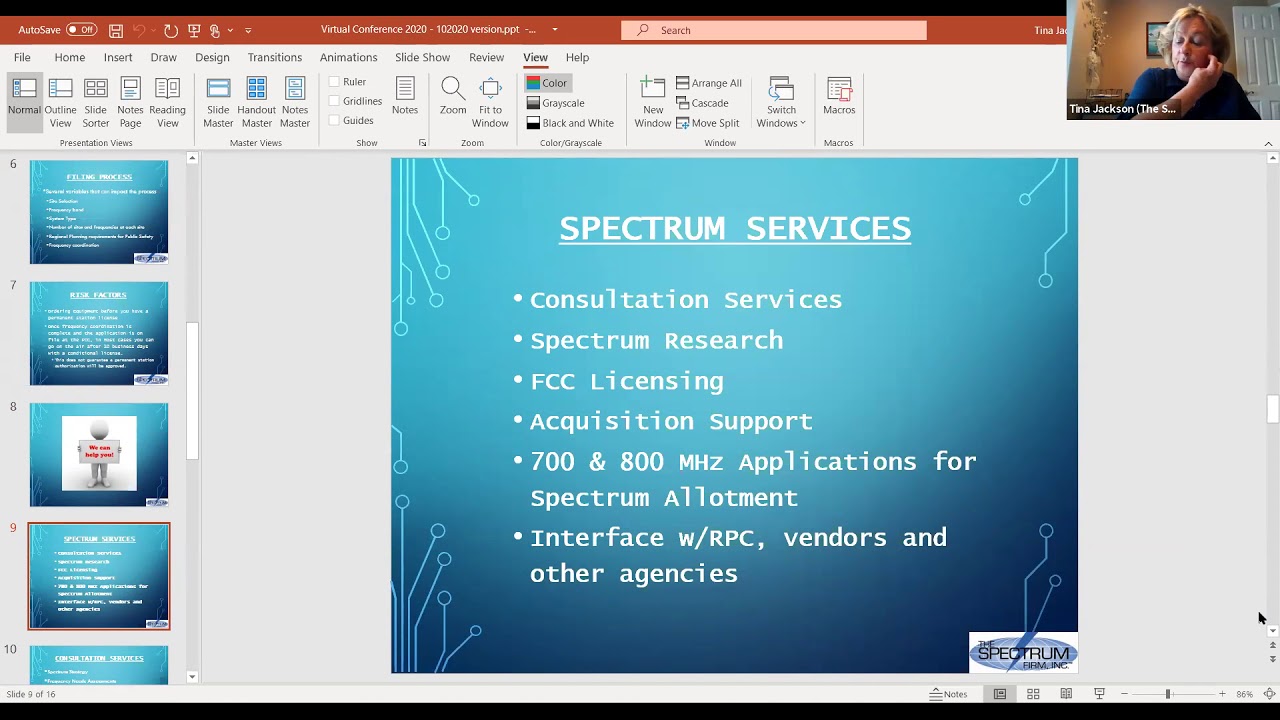Click Arrange All windows
The width and height of the screenshot is (1280, 720).
point(709,83)
